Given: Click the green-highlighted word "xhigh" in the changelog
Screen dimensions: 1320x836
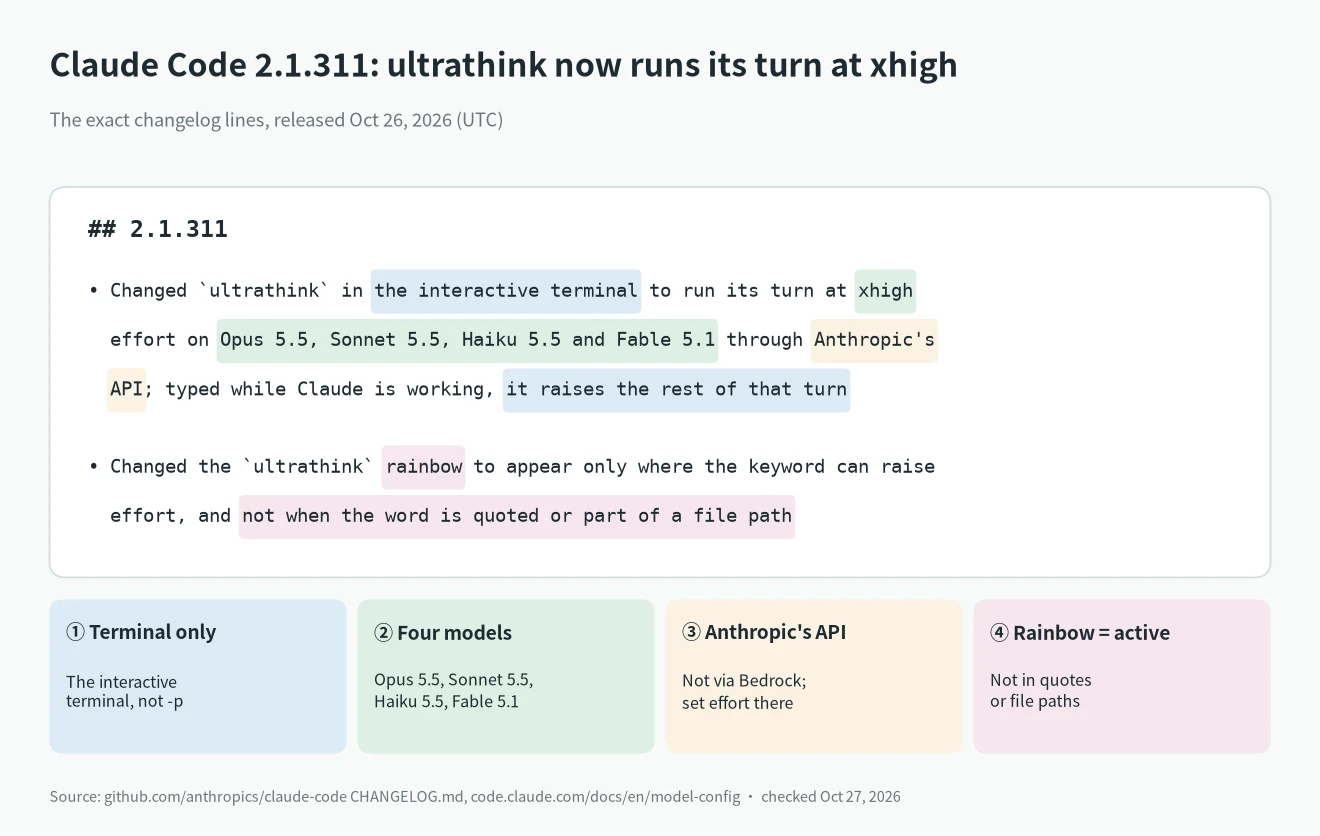Looking at the screenshot, I should pos(885,291).
